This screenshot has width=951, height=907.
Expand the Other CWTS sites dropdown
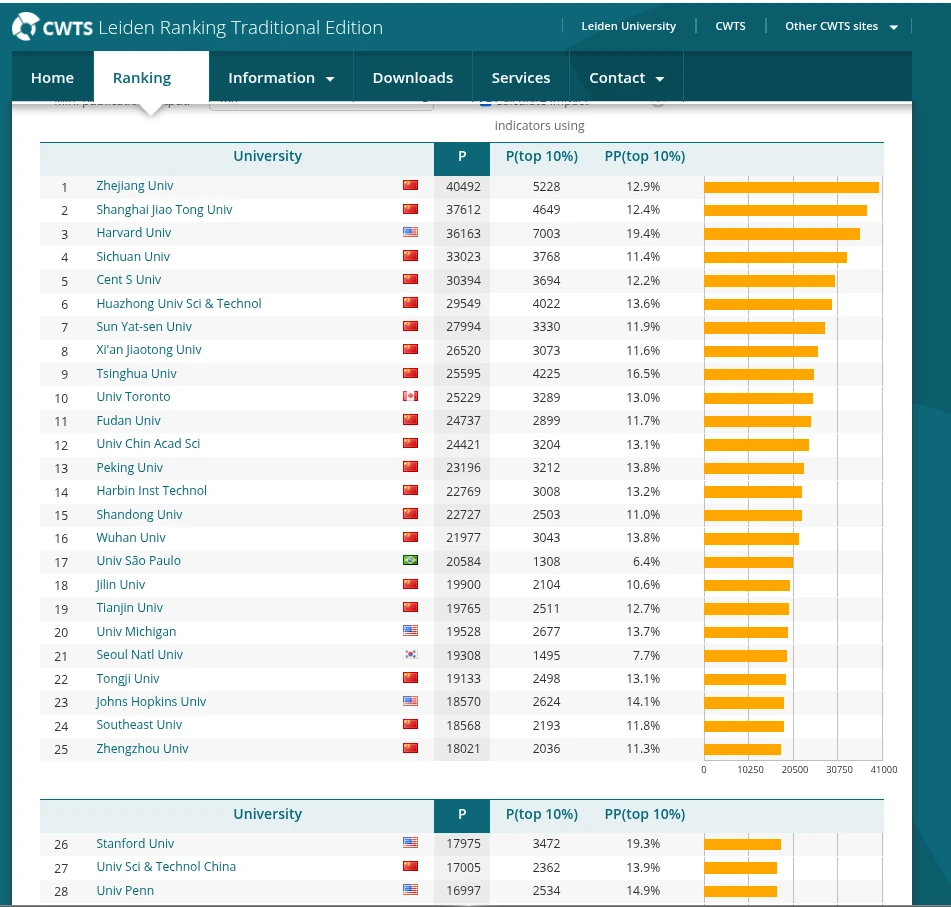pyautogui.click(x=840, y=26)
